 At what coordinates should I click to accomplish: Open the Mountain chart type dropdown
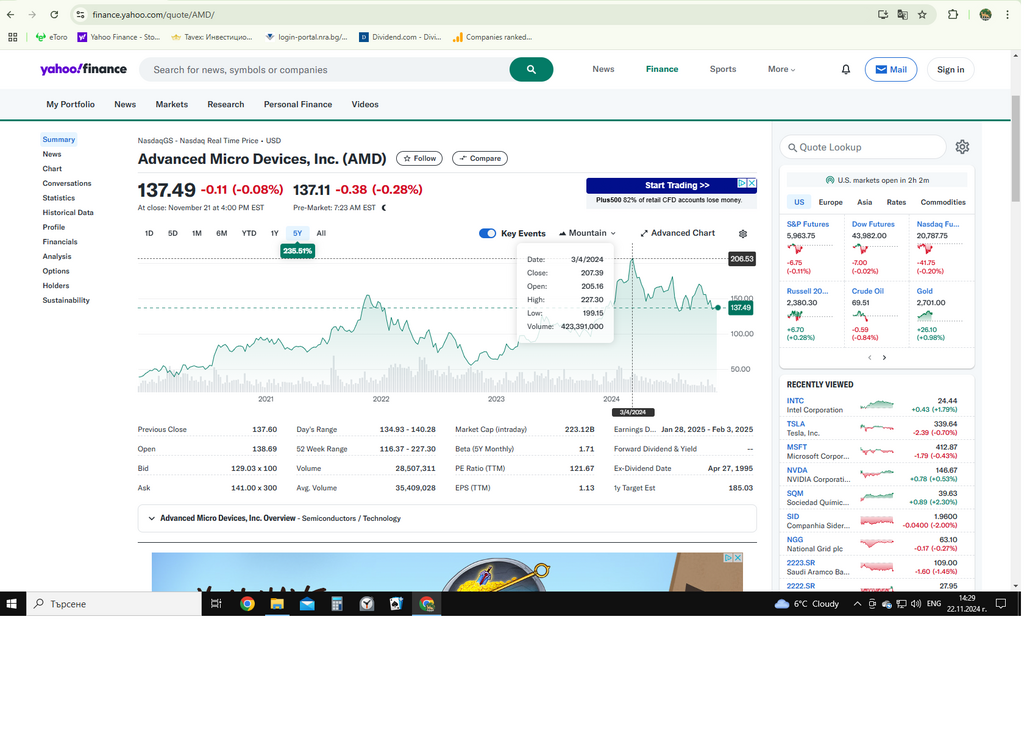pyautogui.click(x=587, y=233)
